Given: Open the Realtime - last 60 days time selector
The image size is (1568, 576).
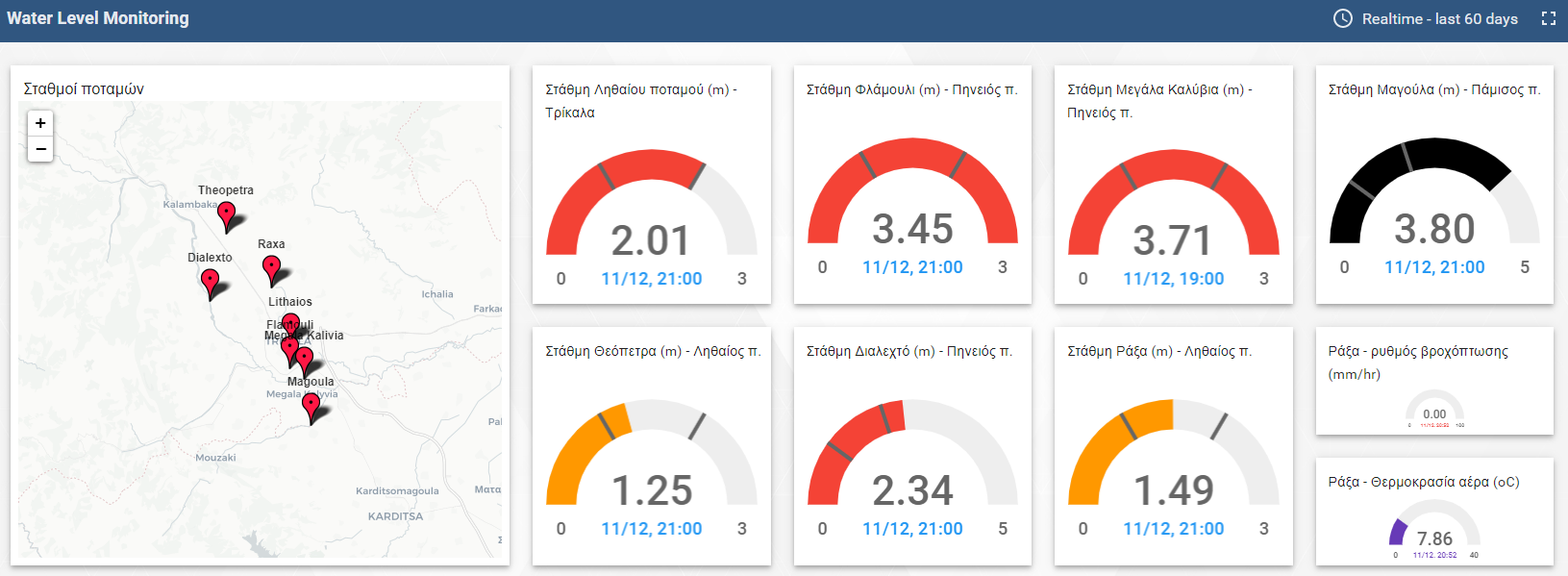Looking at the screenshot, I should pyautogui.click(x=1427, y=18).
